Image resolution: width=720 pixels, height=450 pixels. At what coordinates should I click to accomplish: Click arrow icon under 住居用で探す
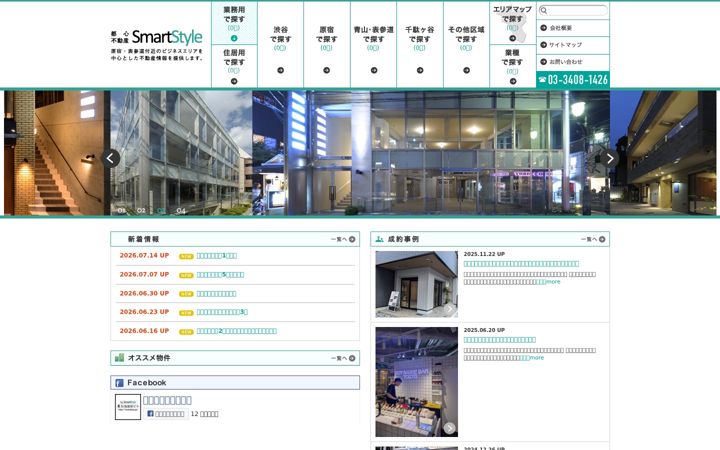coord(234,81)
